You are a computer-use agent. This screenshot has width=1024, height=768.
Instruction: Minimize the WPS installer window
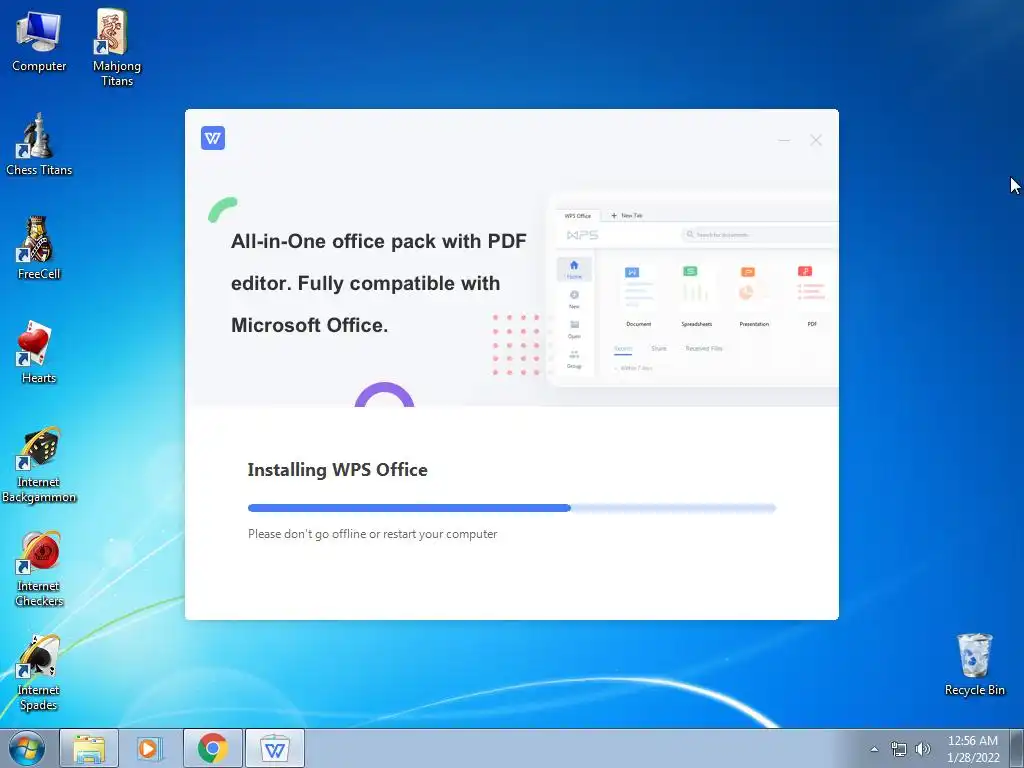pos(784,140)
